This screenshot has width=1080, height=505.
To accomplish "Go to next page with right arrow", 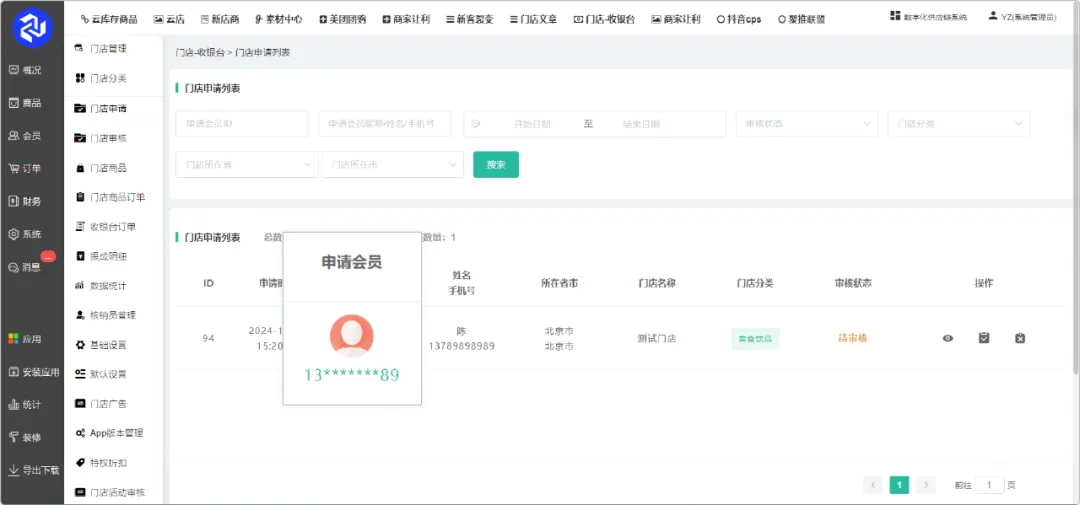I will coord(926,485).
